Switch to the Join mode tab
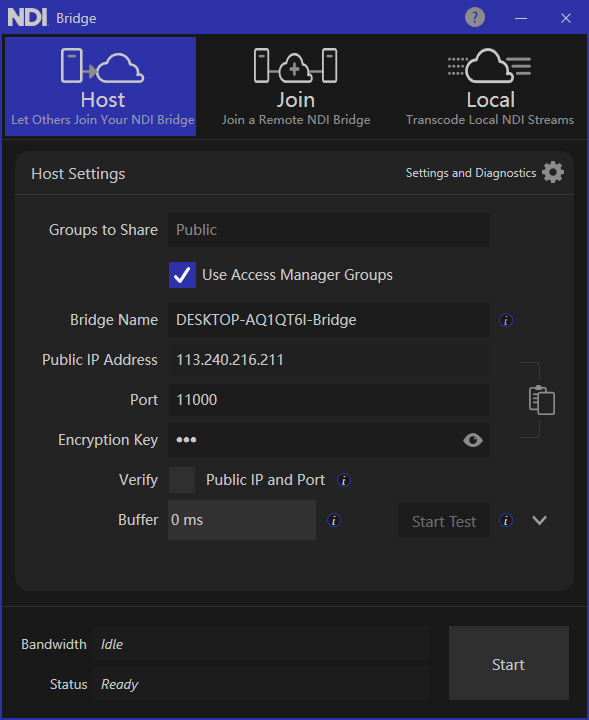The height and width of the screenshot is (720, 589). [296, 87]
